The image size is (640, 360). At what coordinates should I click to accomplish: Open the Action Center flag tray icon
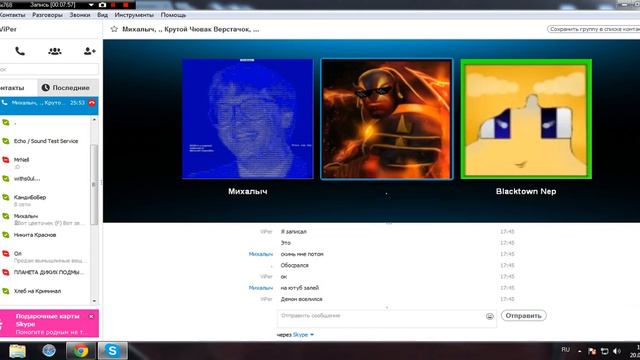(x=592, y=351)
